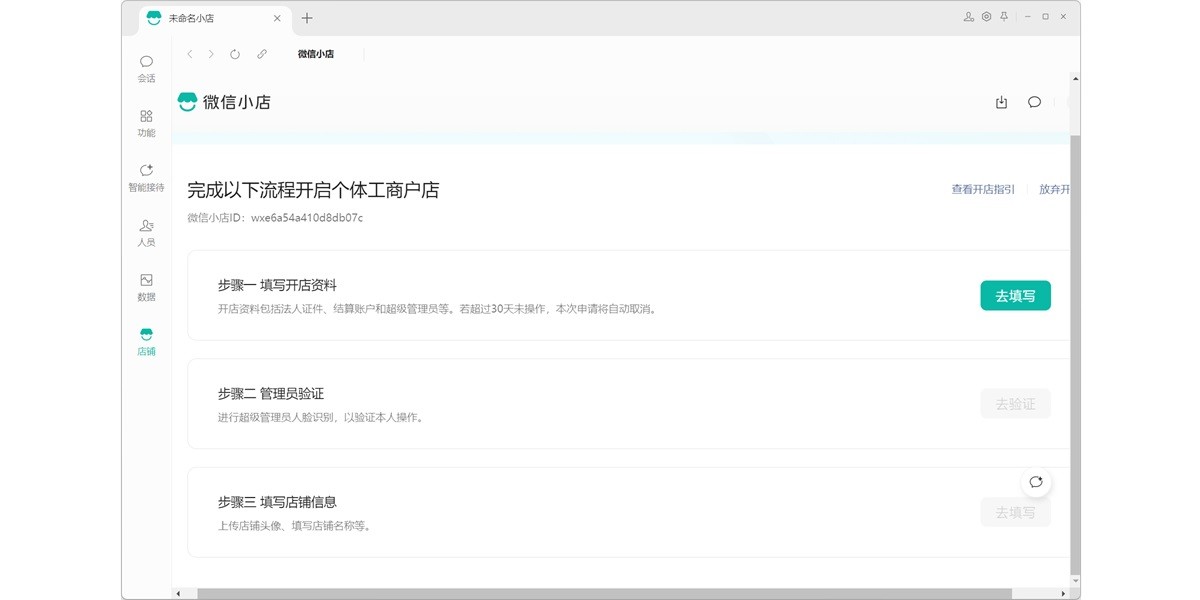The image size is (1200, 600).
Task: Click the 去填写 button for 步骤一
Action: [1015, 296]
